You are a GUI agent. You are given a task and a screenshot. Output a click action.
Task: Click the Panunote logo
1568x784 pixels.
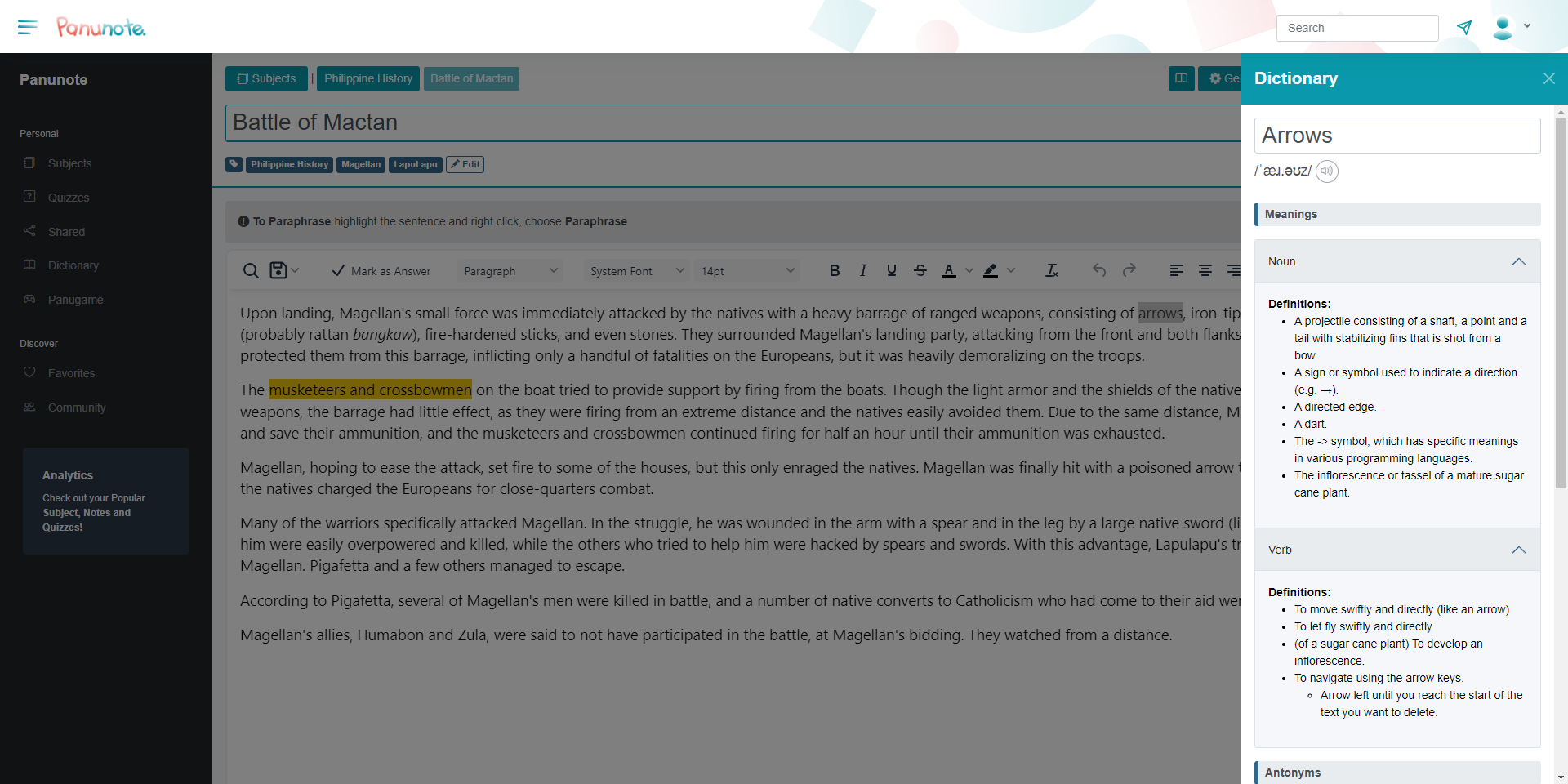pos(101,28)
